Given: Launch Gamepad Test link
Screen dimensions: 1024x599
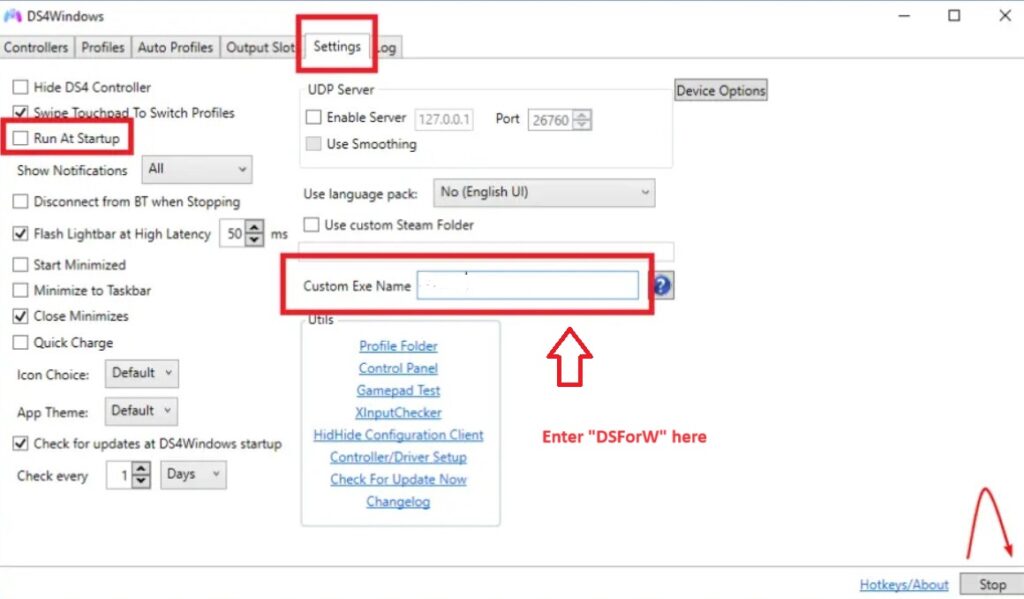Looking at the screenshot, I should pos(398,391).
